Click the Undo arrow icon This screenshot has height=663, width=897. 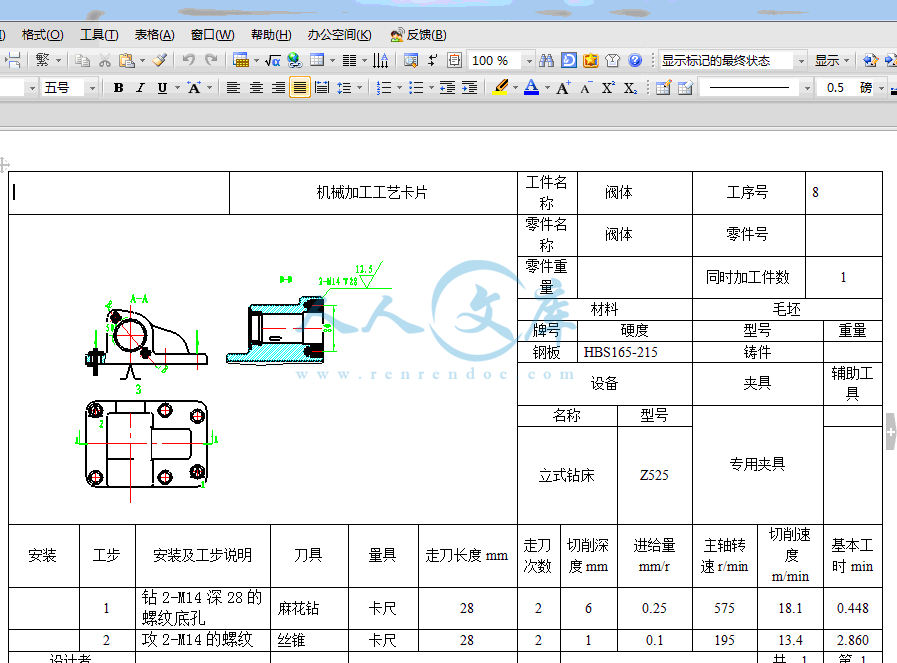[x=189, y=60]
